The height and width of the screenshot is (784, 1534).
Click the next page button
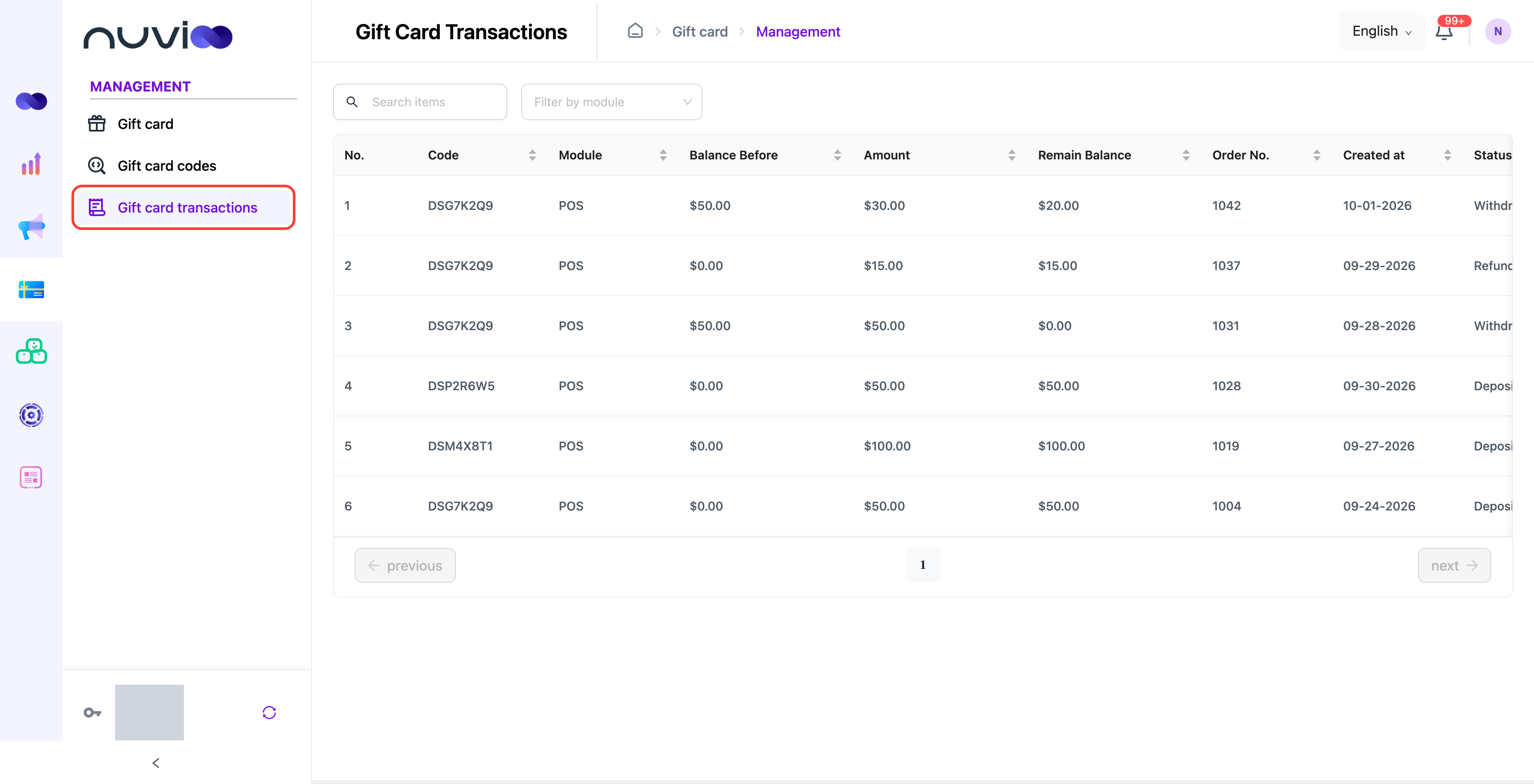(1454, 565)
